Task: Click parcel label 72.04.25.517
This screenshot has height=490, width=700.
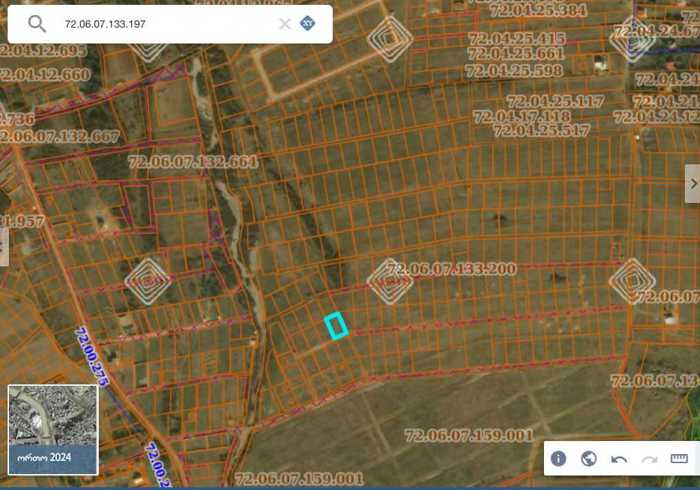Action: (542, 130)
